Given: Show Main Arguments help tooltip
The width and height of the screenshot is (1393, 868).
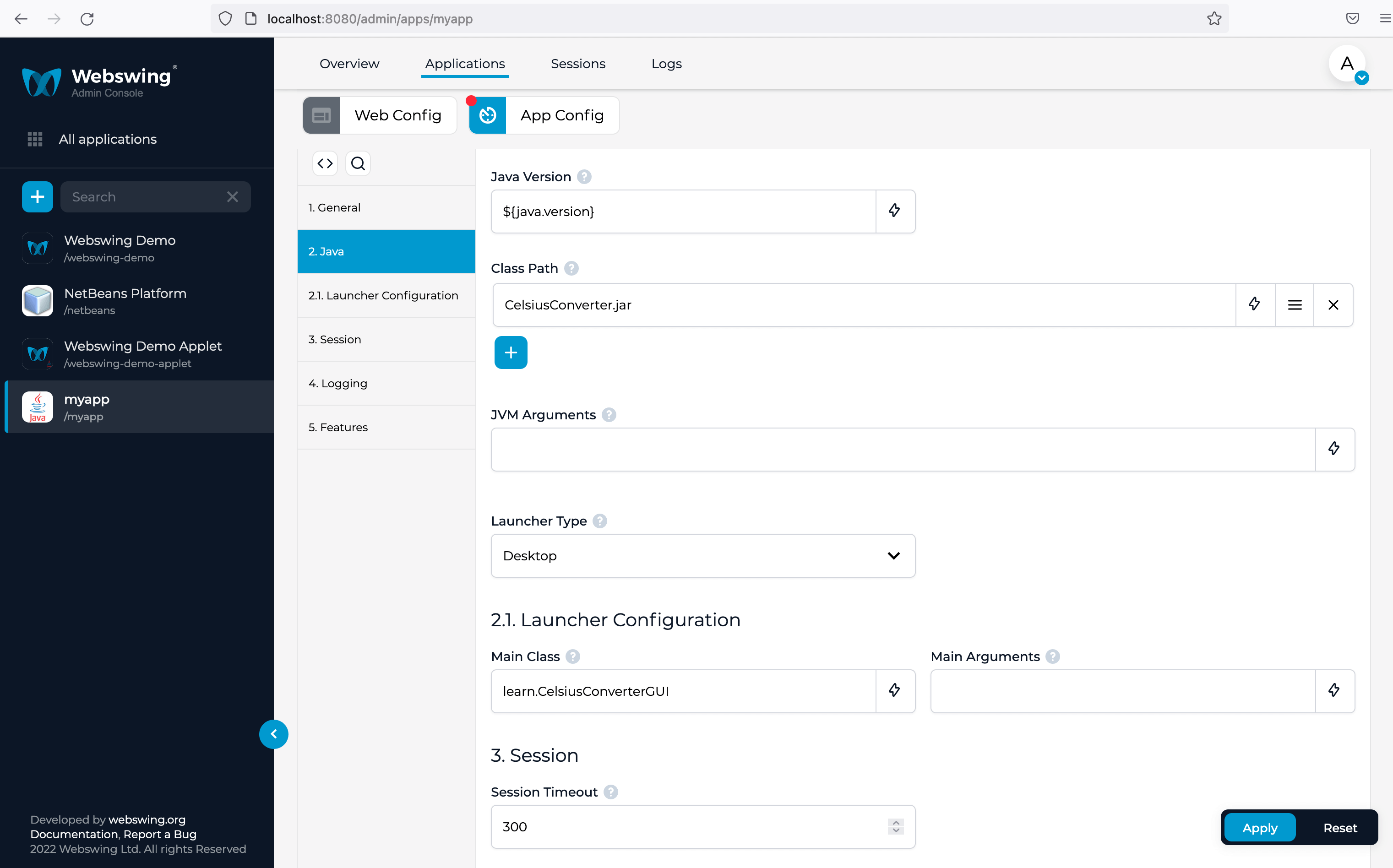Looking at the screenshot, I should (x=1052, y=656).
